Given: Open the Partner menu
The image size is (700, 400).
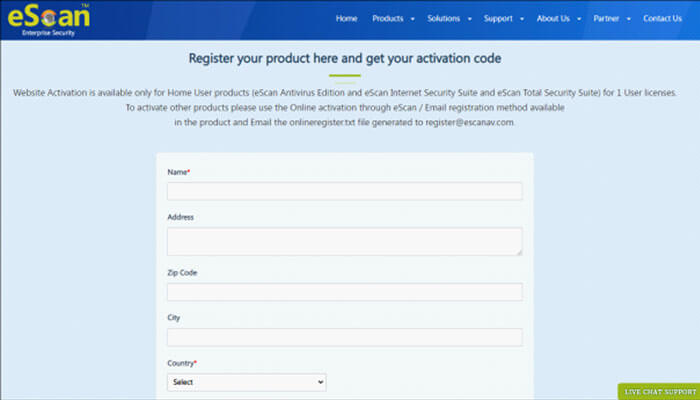Looking at the screenshot, I should (x=606, y=18).
